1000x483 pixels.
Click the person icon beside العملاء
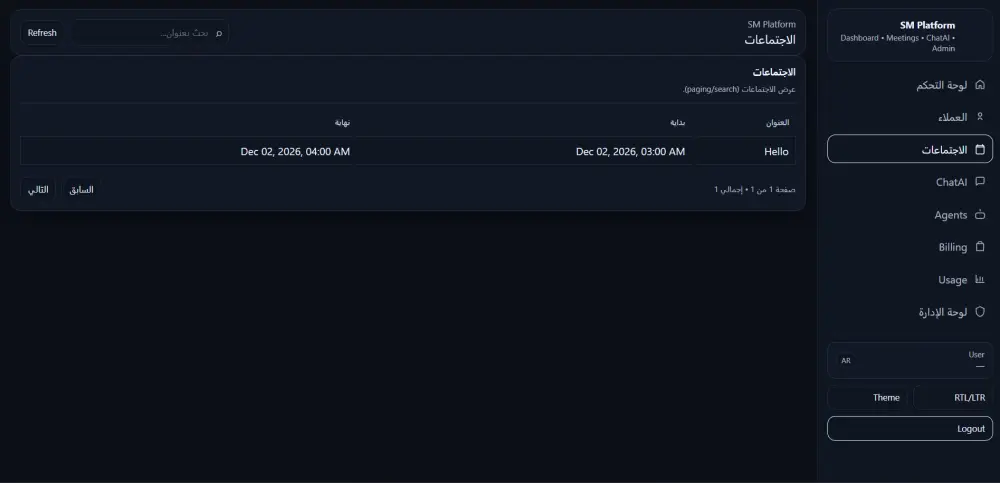[980, 117]
